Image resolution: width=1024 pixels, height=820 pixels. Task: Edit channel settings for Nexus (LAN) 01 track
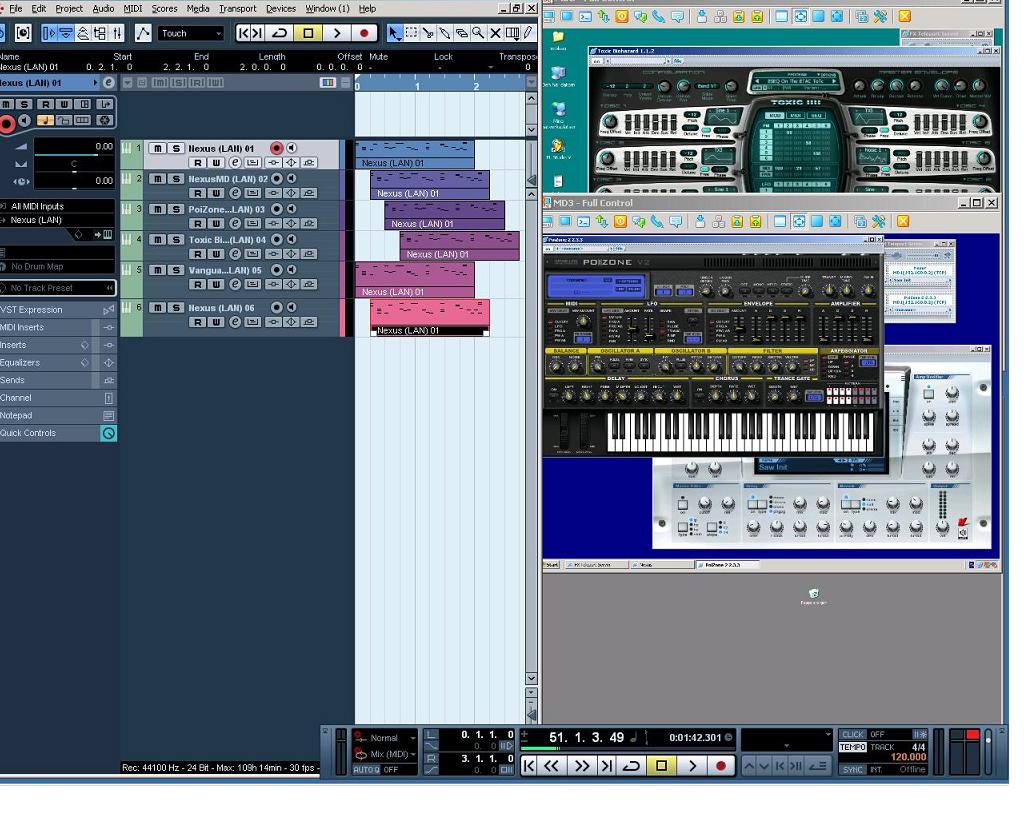234,163
